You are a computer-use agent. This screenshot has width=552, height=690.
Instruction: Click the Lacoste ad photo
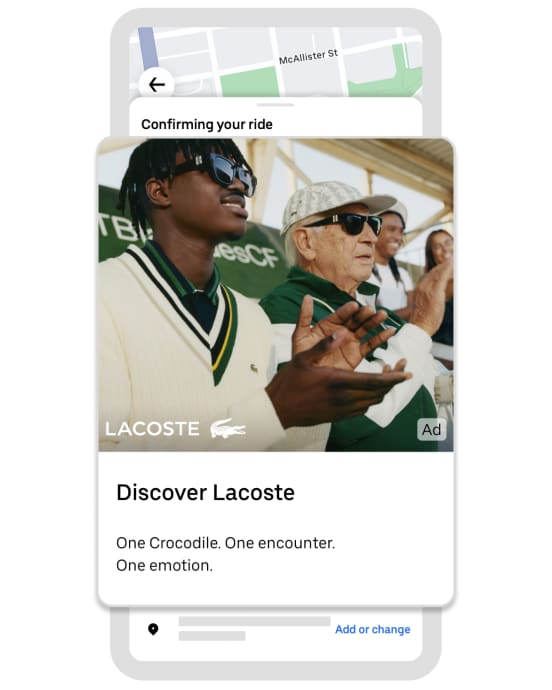click(276, 295)
